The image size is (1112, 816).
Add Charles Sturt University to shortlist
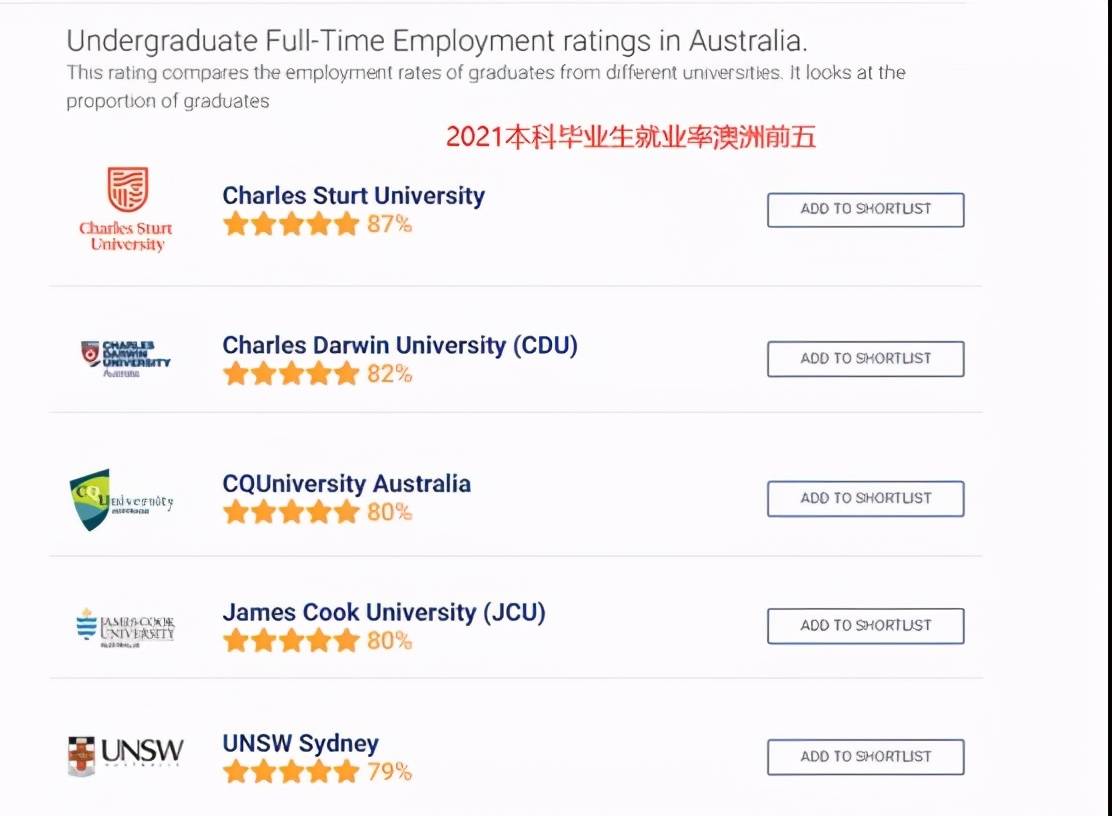[x=865, y=210]
